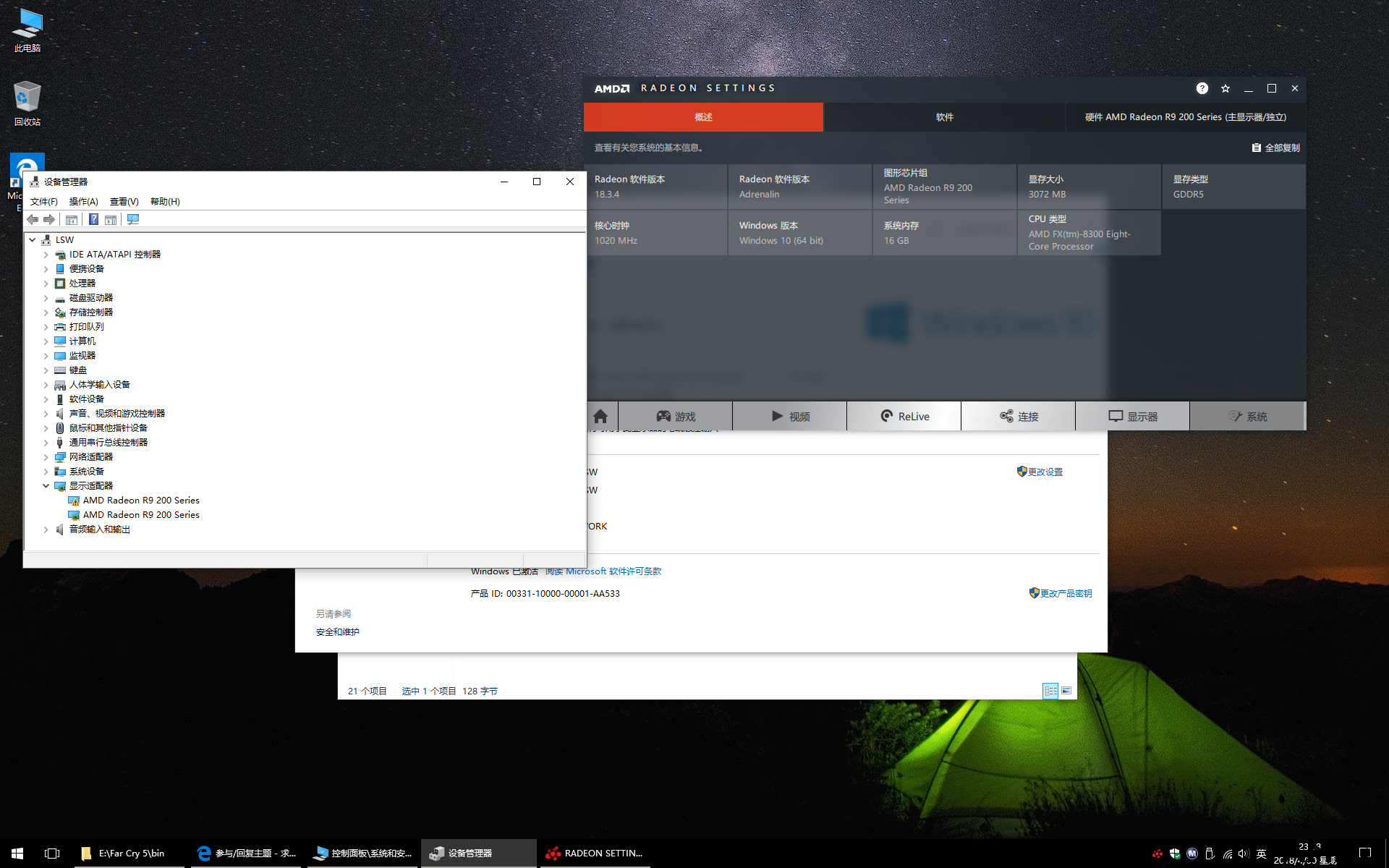Click 全部复制 copy all button
The height and width of the screenshot is (868, 1389).
pos(1276,148)
